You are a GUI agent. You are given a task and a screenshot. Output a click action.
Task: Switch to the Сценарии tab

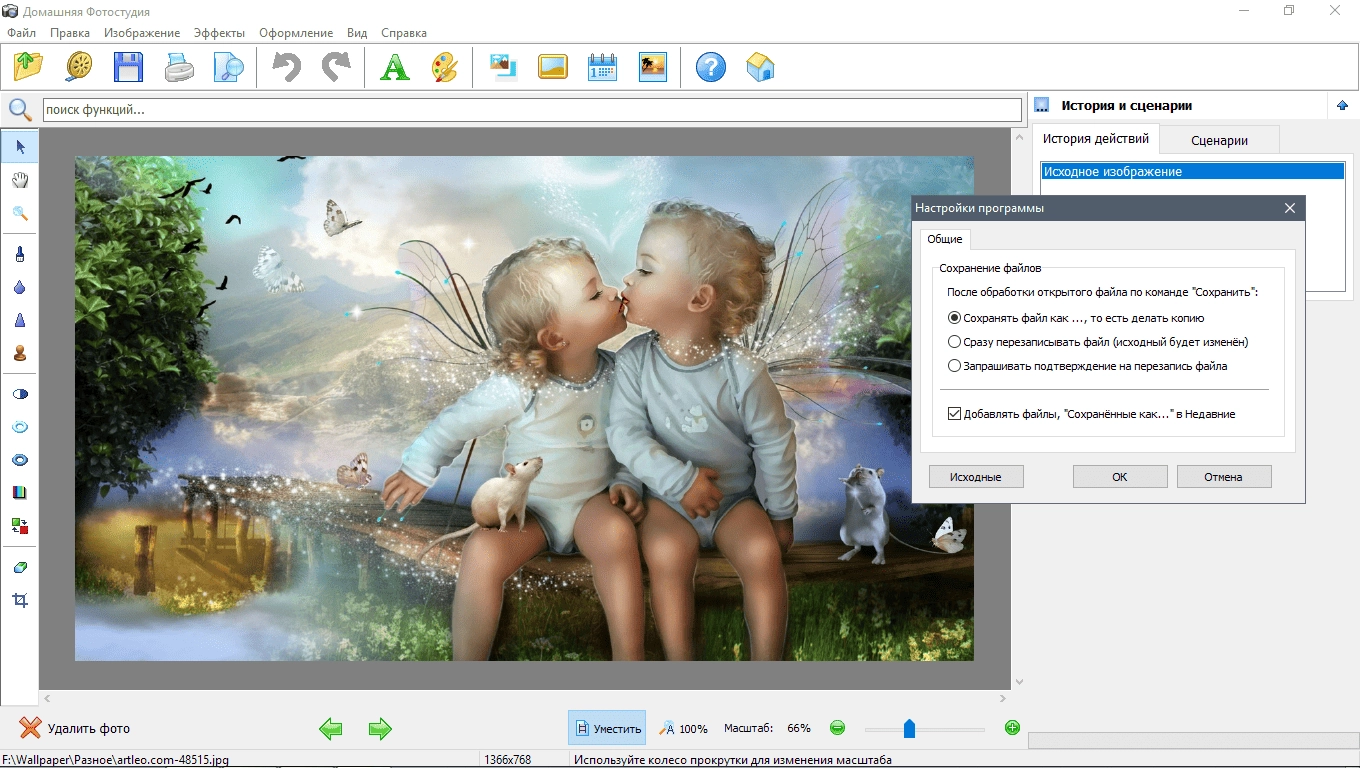click(1220, 140)
